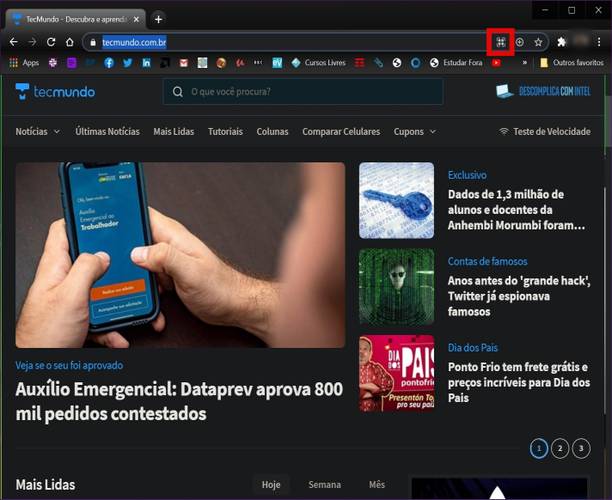Viewport: 612px width, 500px height.
Task: Open the Twitter 'grande hack' article
Action: 519,296
